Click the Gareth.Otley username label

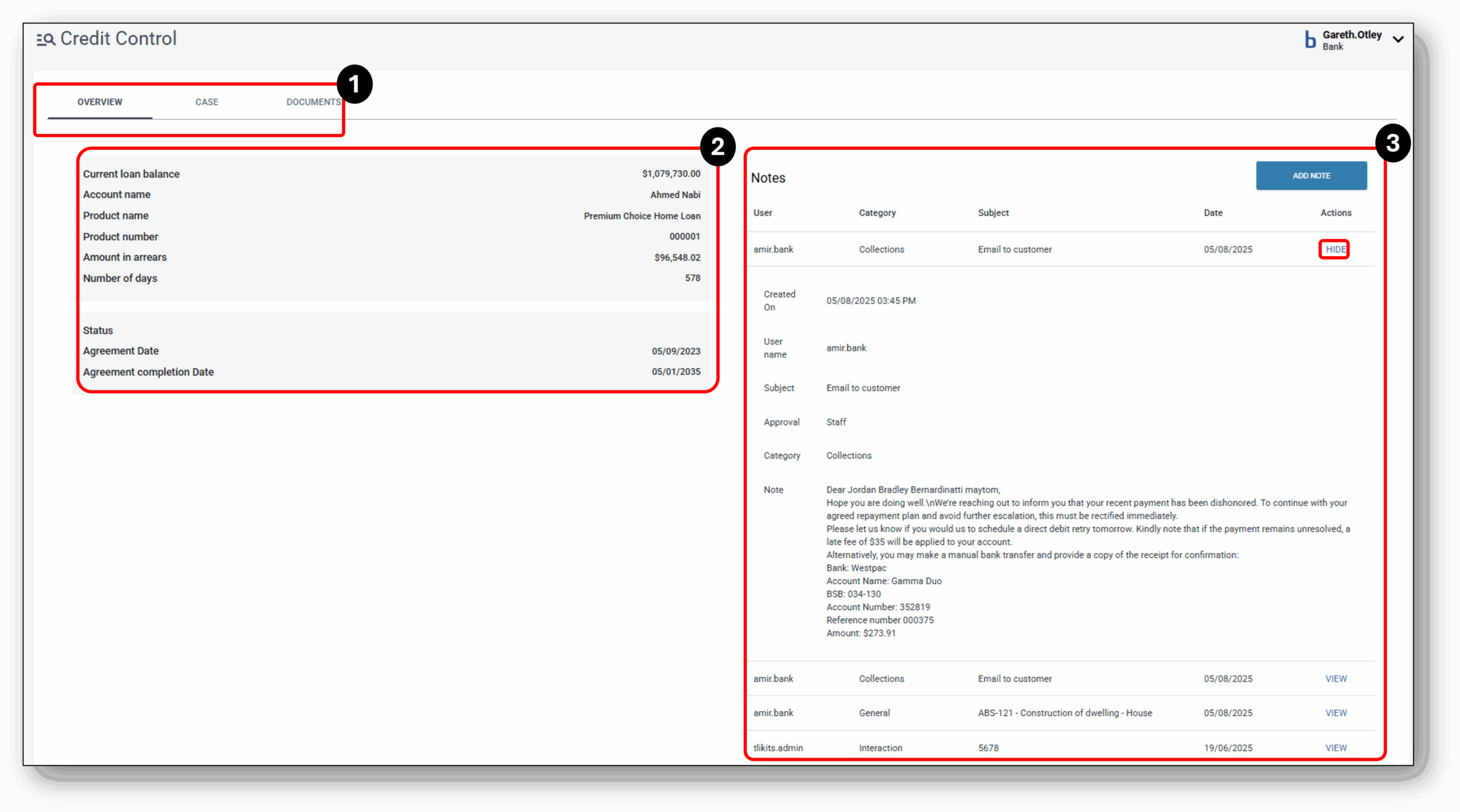1352,35
